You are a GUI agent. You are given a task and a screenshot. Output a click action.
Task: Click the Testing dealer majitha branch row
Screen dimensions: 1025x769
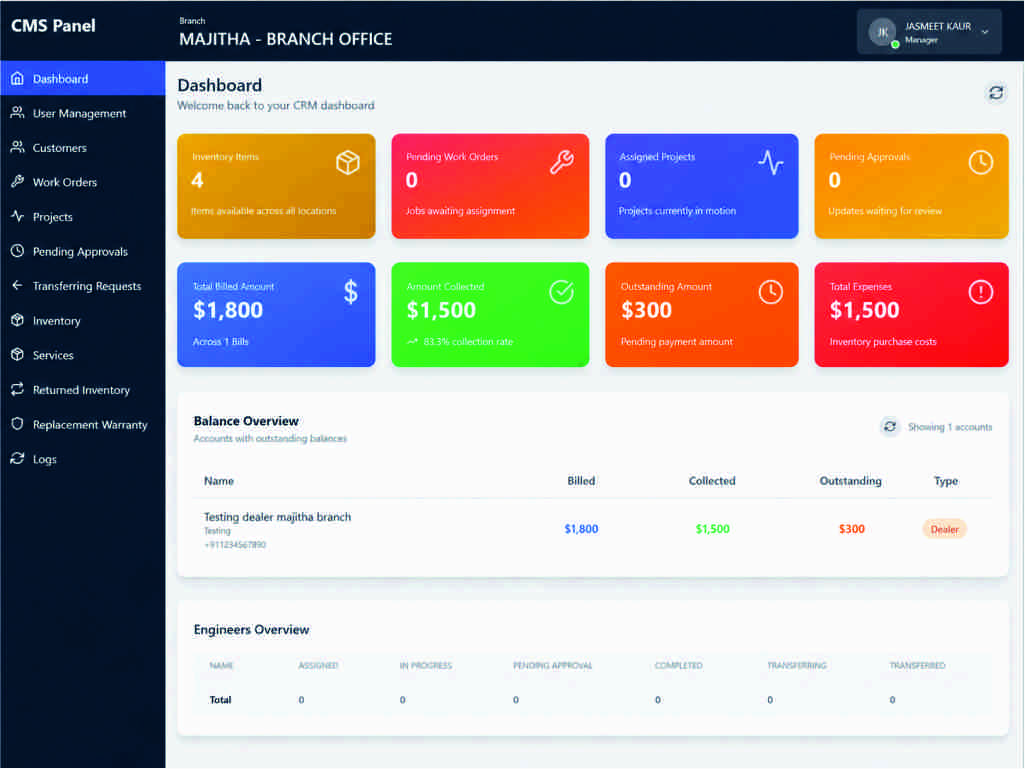pos(592,529)
